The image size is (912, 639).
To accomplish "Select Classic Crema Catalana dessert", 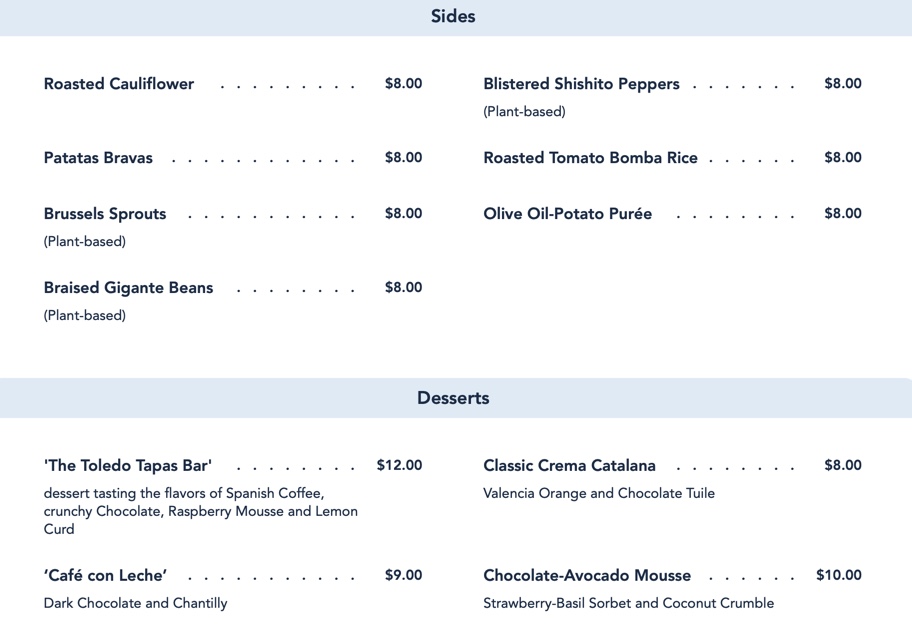I will tap(569, 466).
